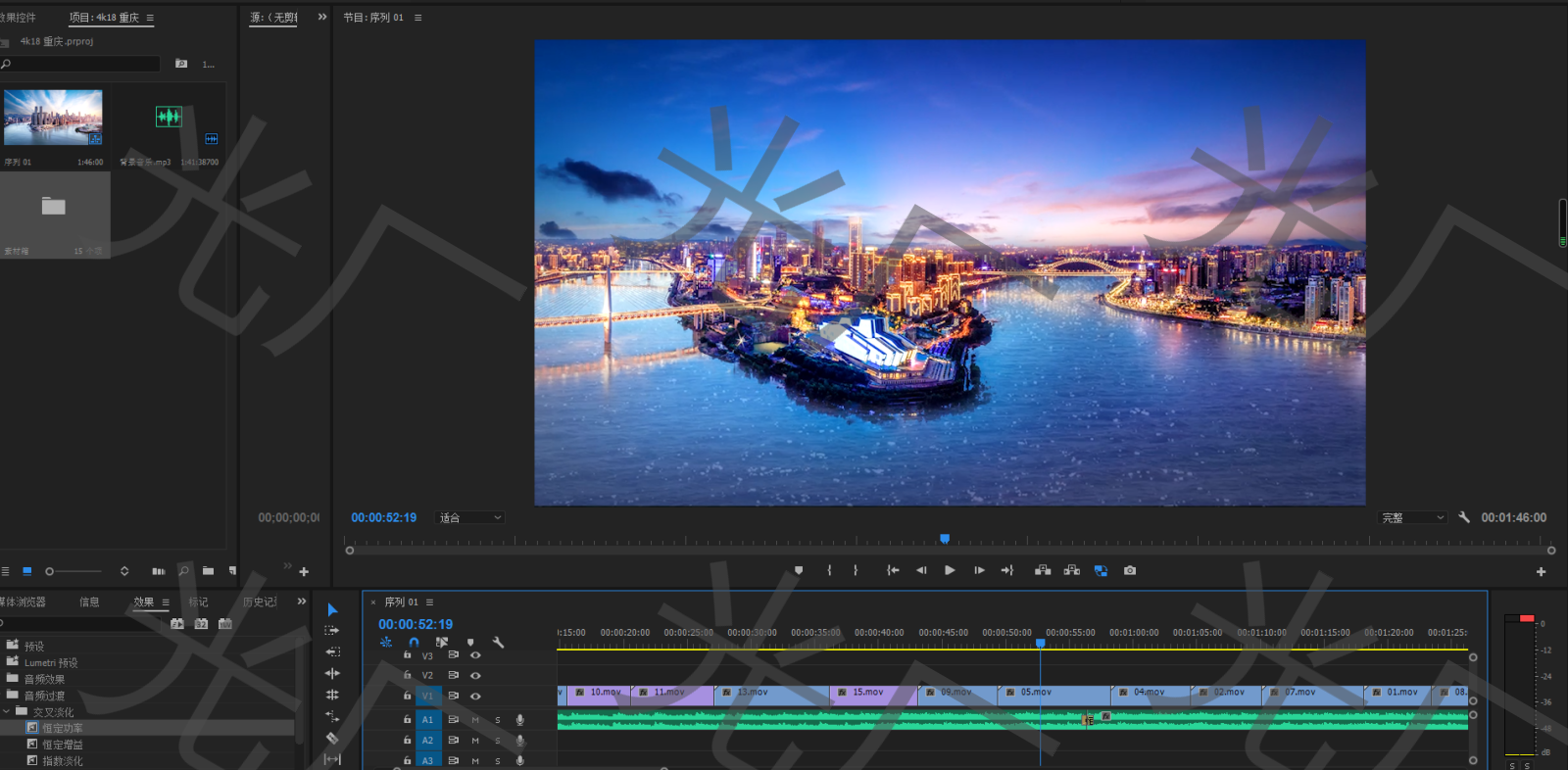Adjust project thumbnail size slider

point(73,571)
